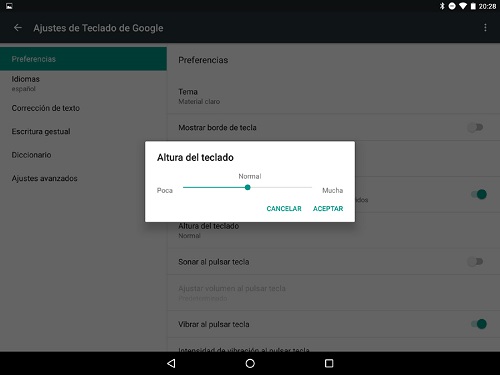Viewport: 500px width, 375px height.
Task: Click the Normal label above slider
Action: [250, 176]
